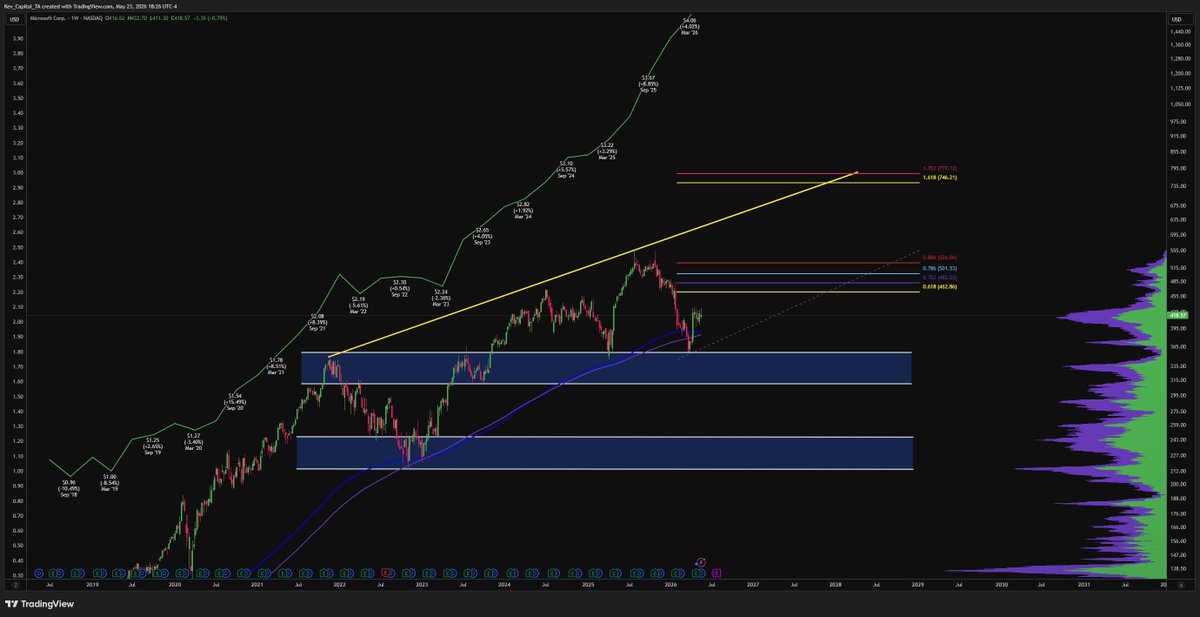Click the $1.25 Sep '19 EPS label

(152, 445)
